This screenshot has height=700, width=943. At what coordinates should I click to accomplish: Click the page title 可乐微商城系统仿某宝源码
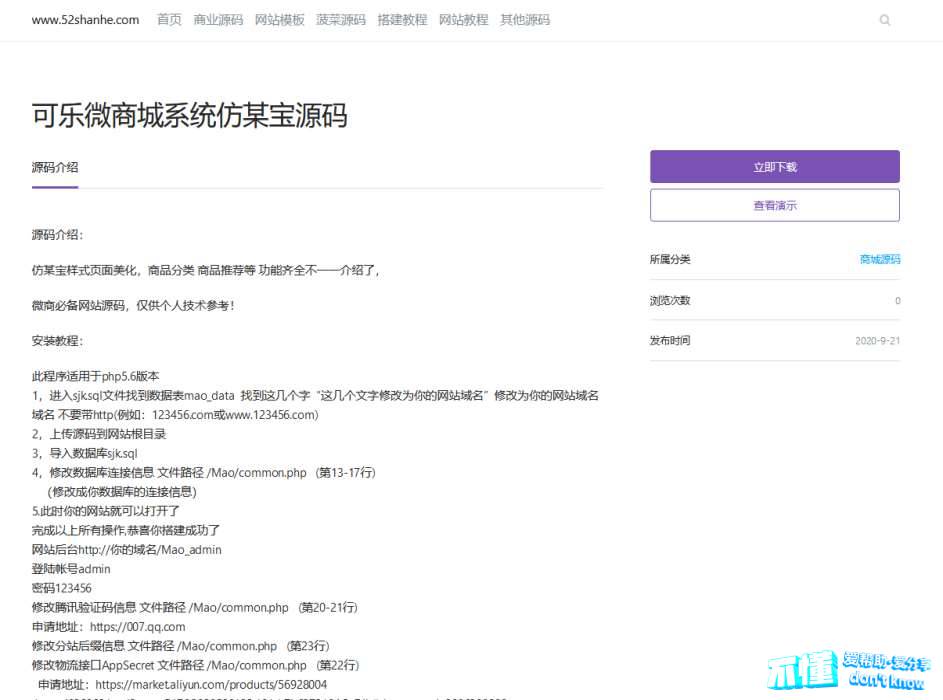click(190, 116)
